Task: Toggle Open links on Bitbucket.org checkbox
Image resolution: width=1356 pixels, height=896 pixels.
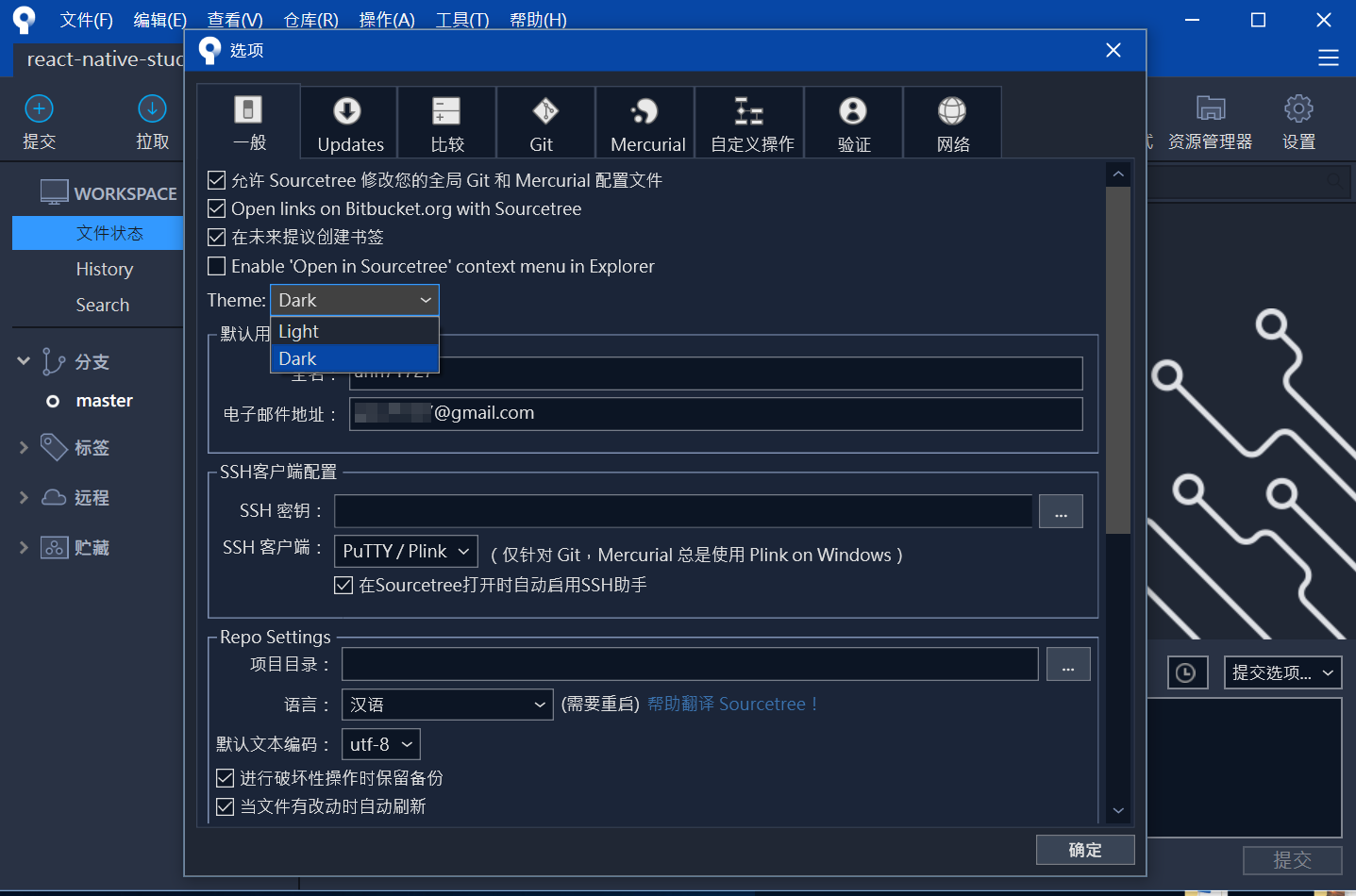Action: point(216,208)
